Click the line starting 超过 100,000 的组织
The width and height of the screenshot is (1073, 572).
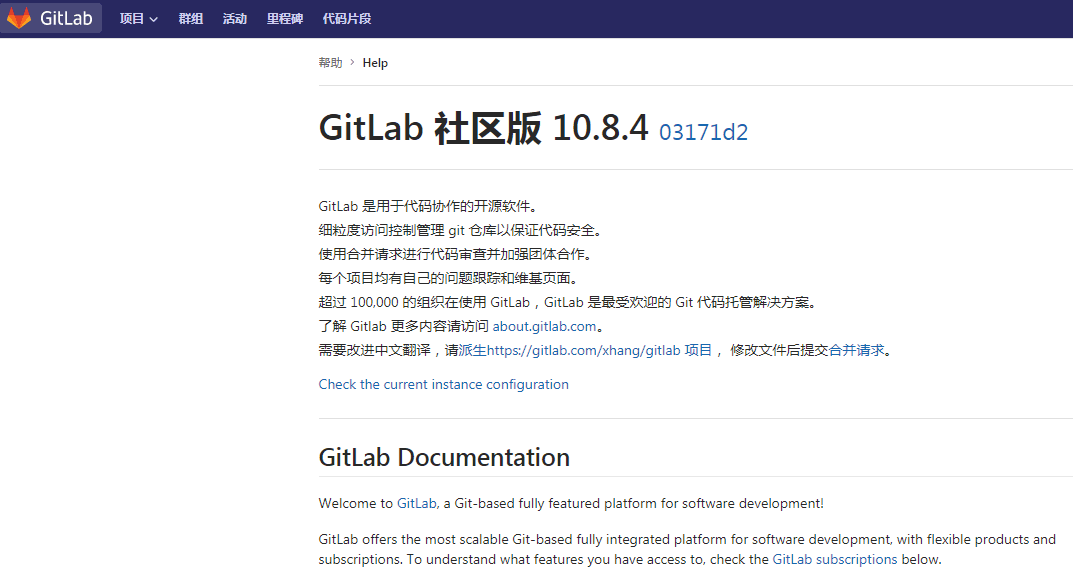pos(567,302)
